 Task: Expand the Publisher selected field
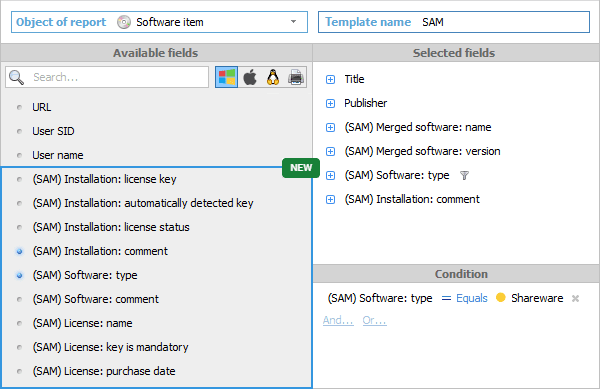click(x=330, y=104)
